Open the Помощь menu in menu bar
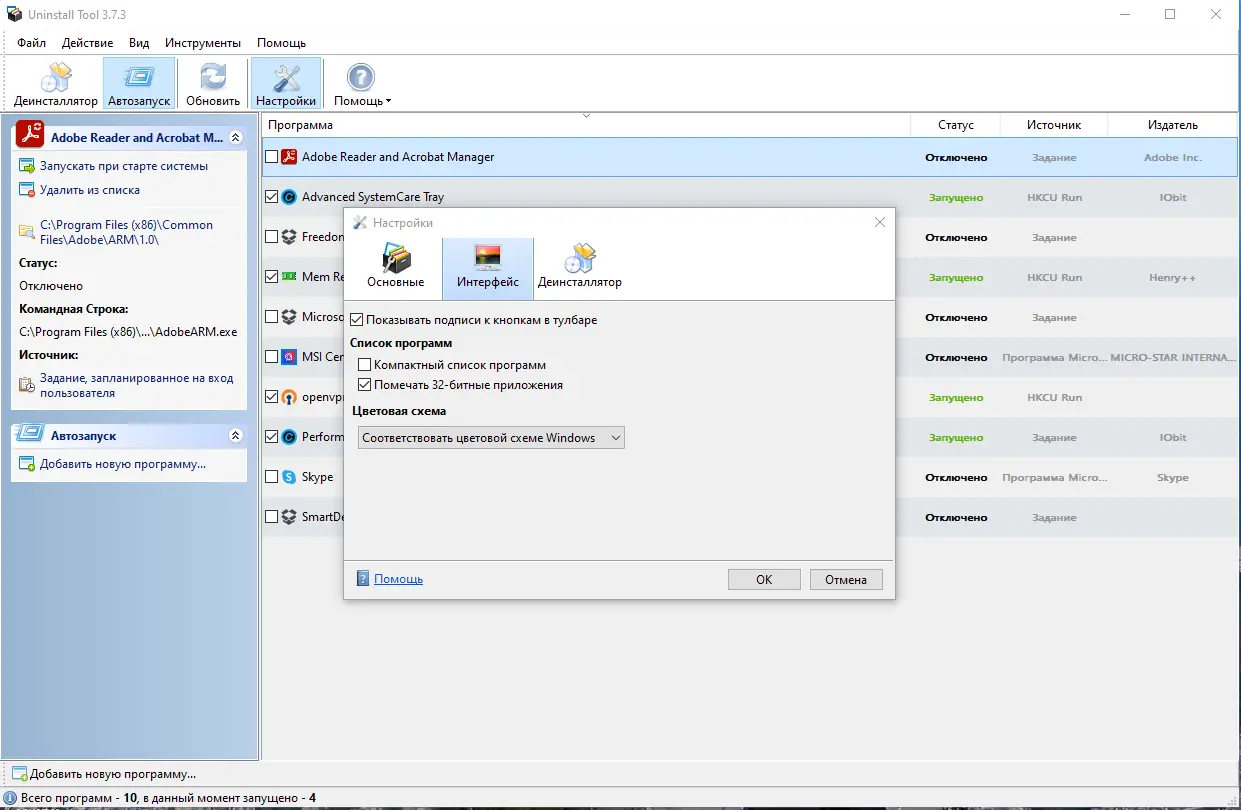This screenshot has height=810, width=1241. pyautogui.click(x=281, y=43)
